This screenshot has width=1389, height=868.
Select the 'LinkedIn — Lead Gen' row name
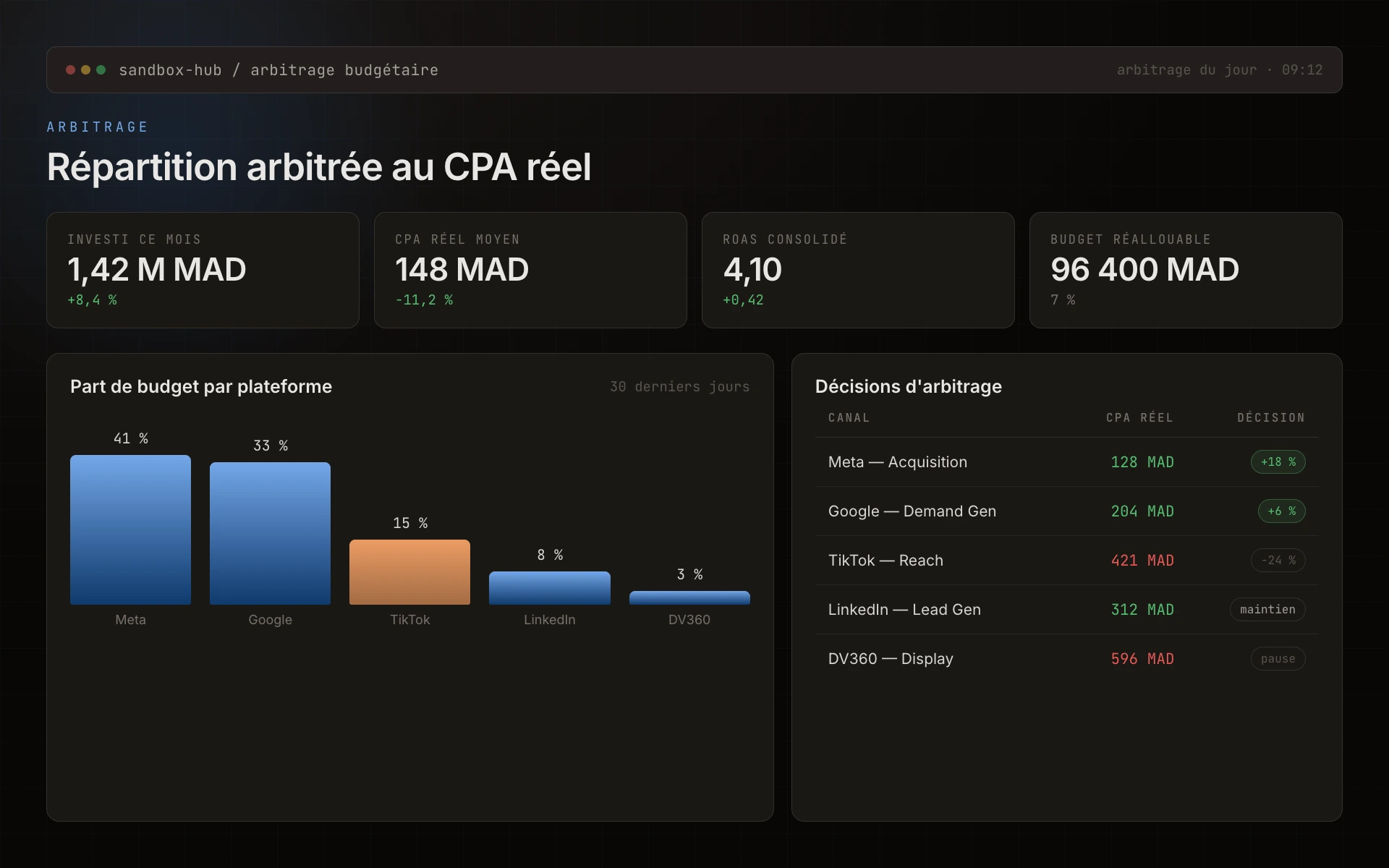click(x=904, y=610)
